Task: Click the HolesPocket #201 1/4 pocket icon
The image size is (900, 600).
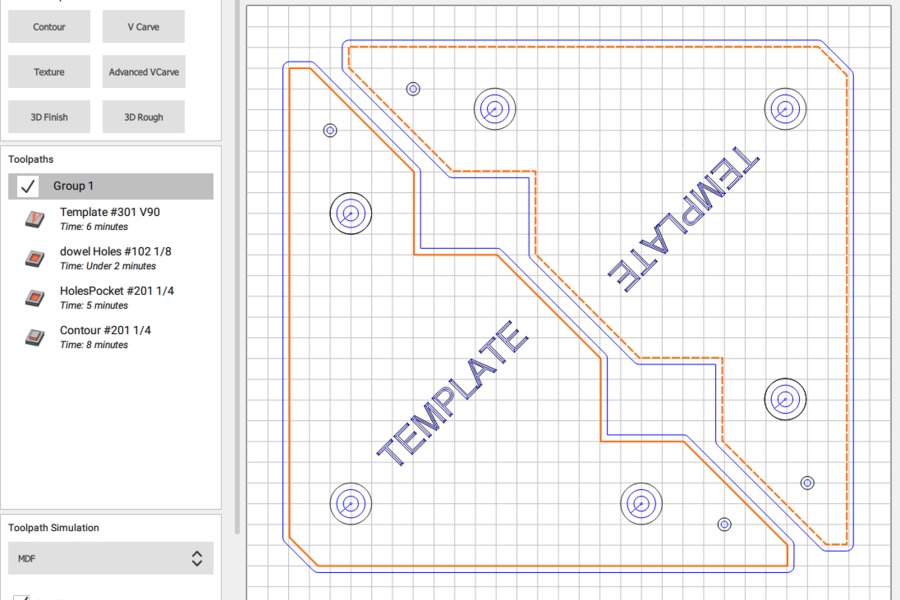Action: point(35,298)
